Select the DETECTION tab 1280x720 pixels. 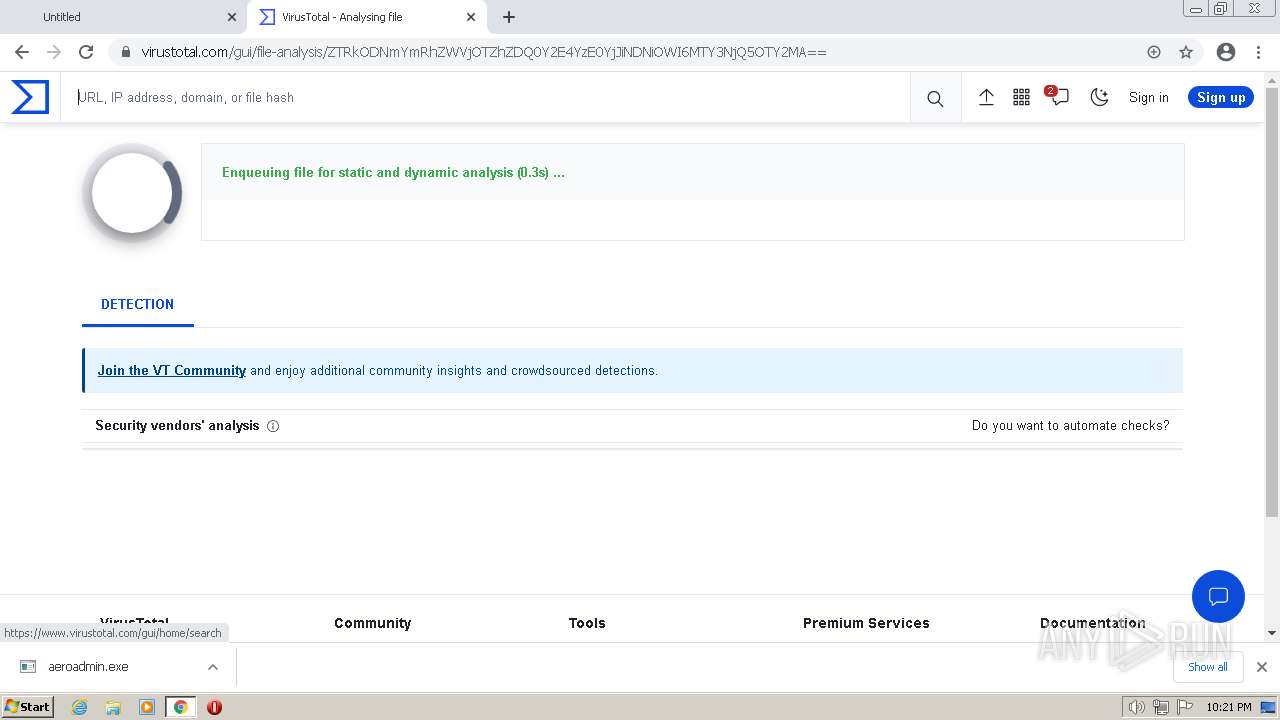(137, 304)
